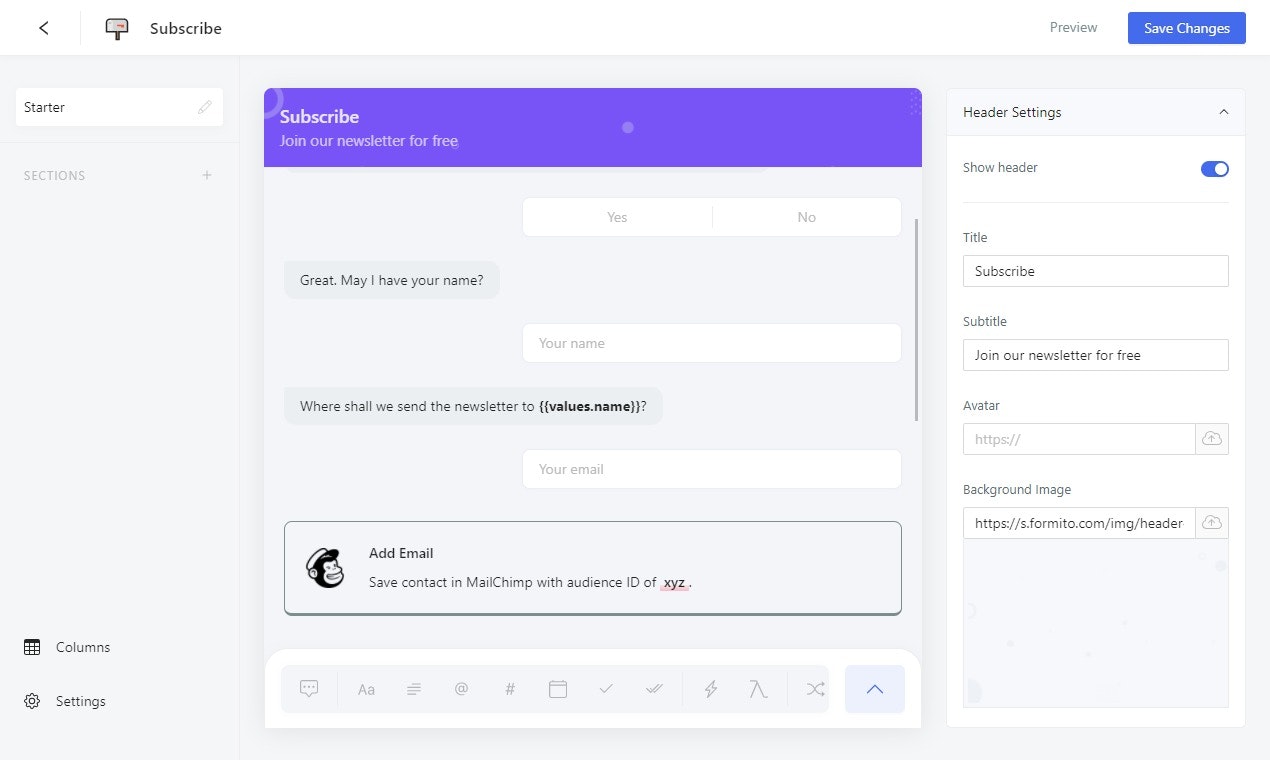Edit the Background Image URL field
The width and height of the screenshot is (1270, 760).
point(1079,523)
